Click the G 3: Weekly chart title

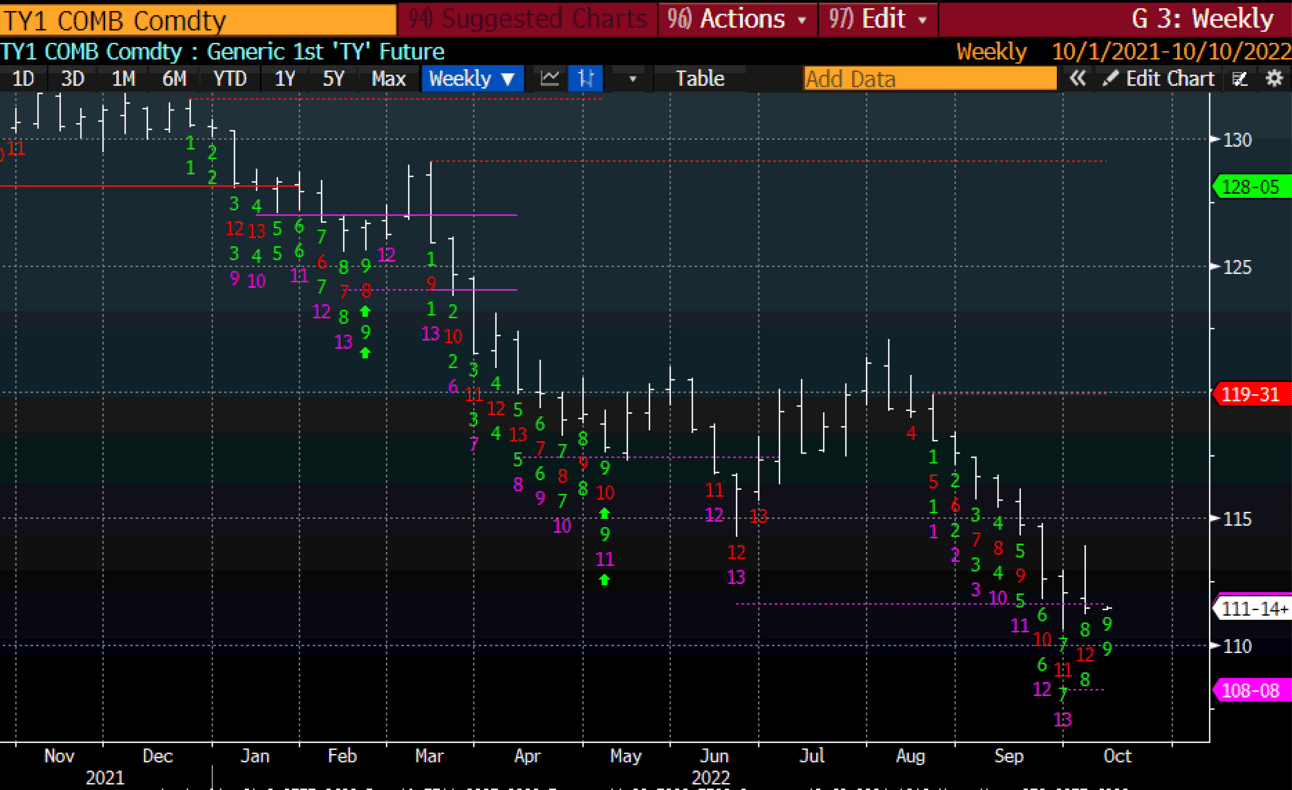(1203, 19)
